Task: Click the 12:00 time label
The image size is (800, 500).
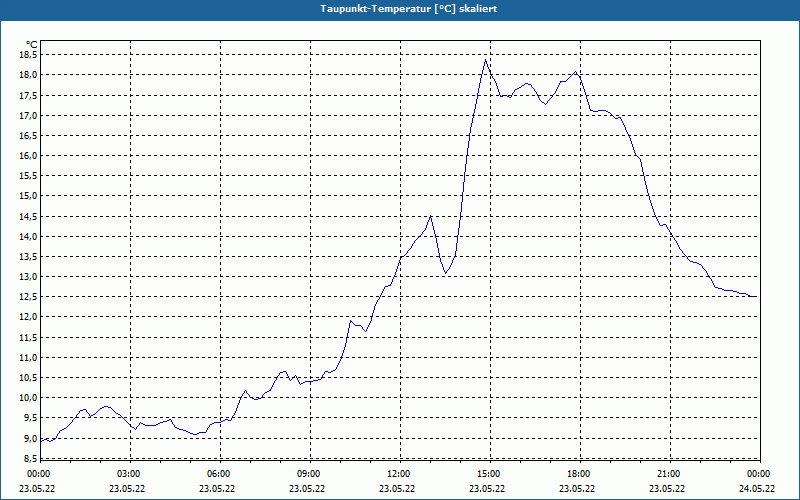Action: [x=398, y=474]
